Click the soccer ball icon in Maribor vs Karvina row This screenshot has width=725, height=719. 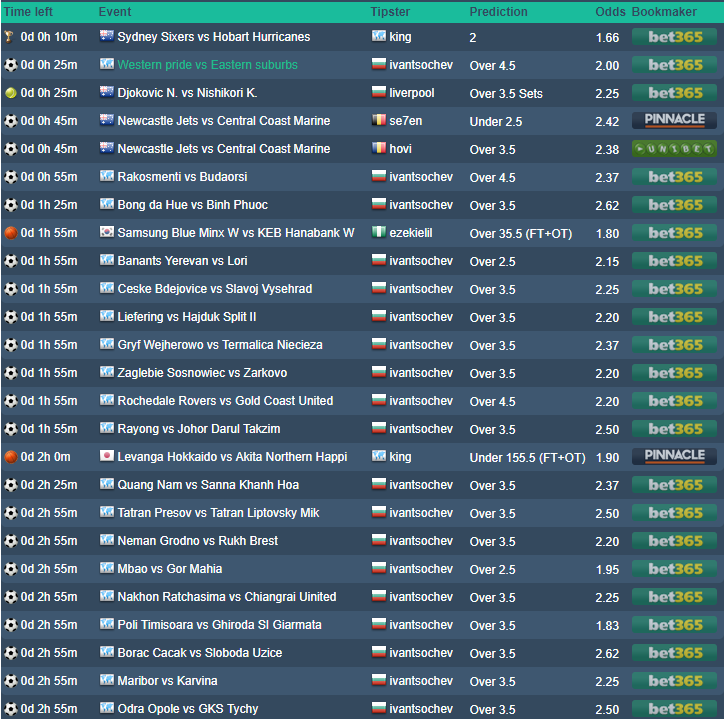pyautogui.click(x=11, y=681)
